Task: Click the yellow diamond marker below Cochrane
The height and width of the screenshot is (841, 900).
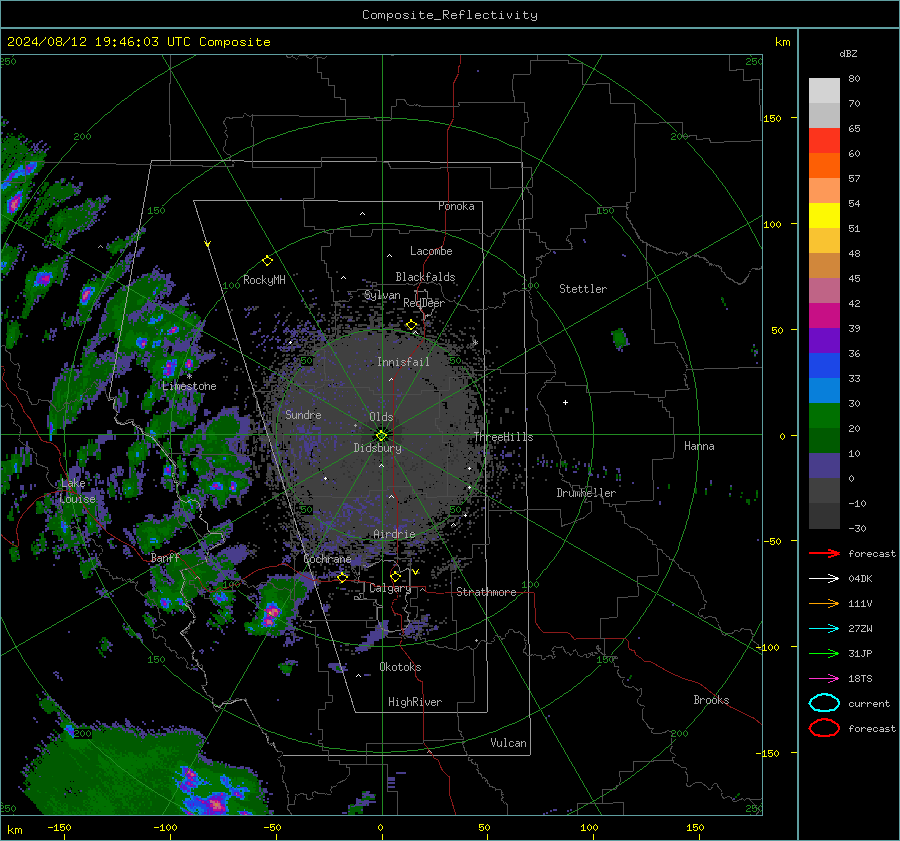Action: tap(342, 577)
